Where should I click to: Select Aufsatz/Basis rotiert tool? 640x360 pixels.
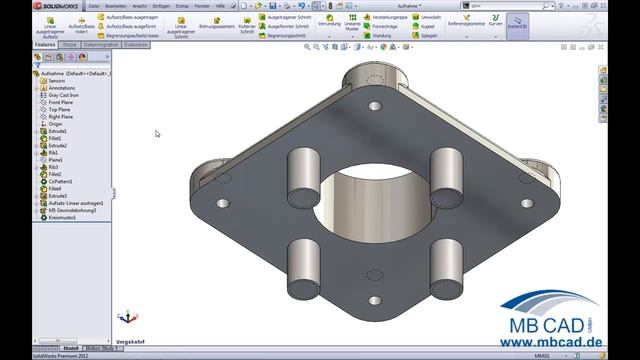click(x=82, y=25)
